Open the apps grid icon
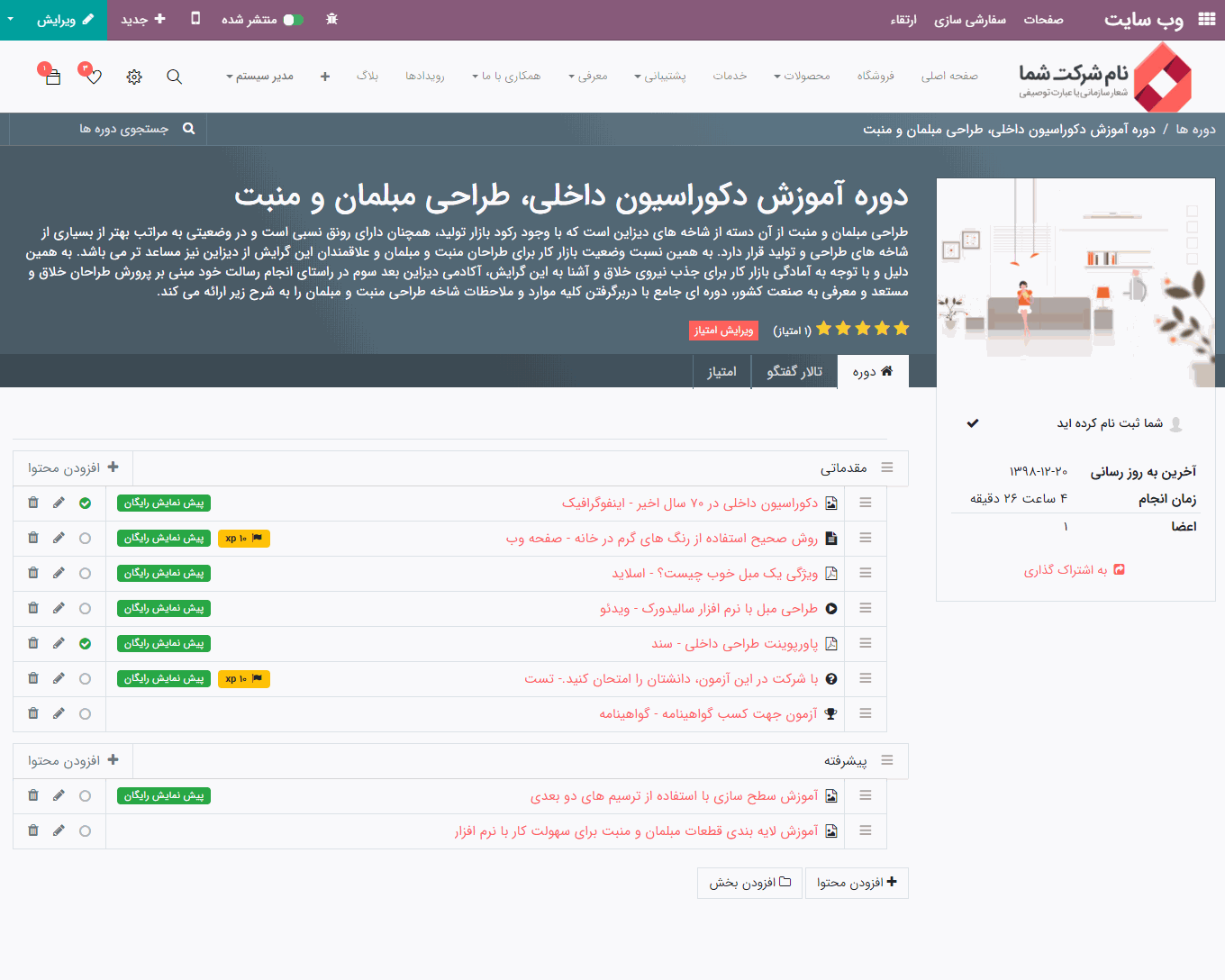The height and width of the screenshot is (980, 1225). point(1207,19)
